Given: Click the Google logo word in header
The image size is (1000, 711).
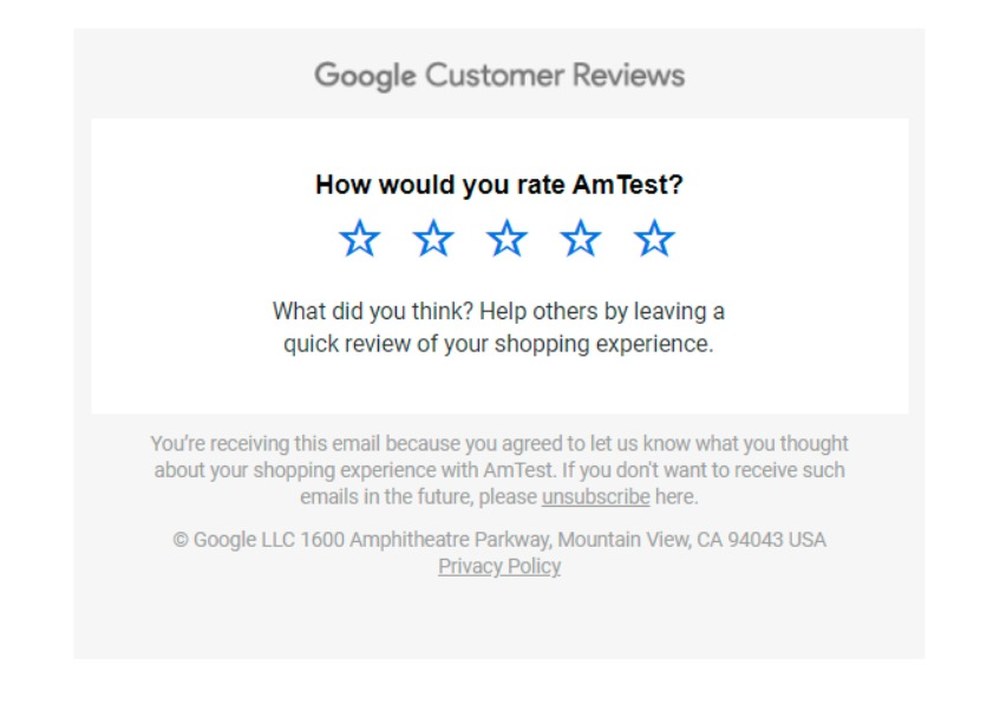Looking at the screenshot, I should click(364, 76).
